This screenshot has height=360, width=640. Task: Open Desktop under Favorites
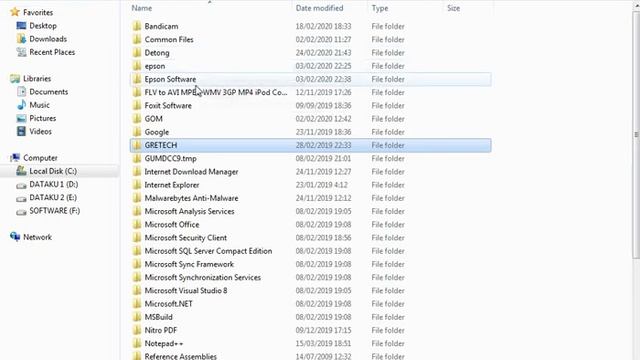43,26
